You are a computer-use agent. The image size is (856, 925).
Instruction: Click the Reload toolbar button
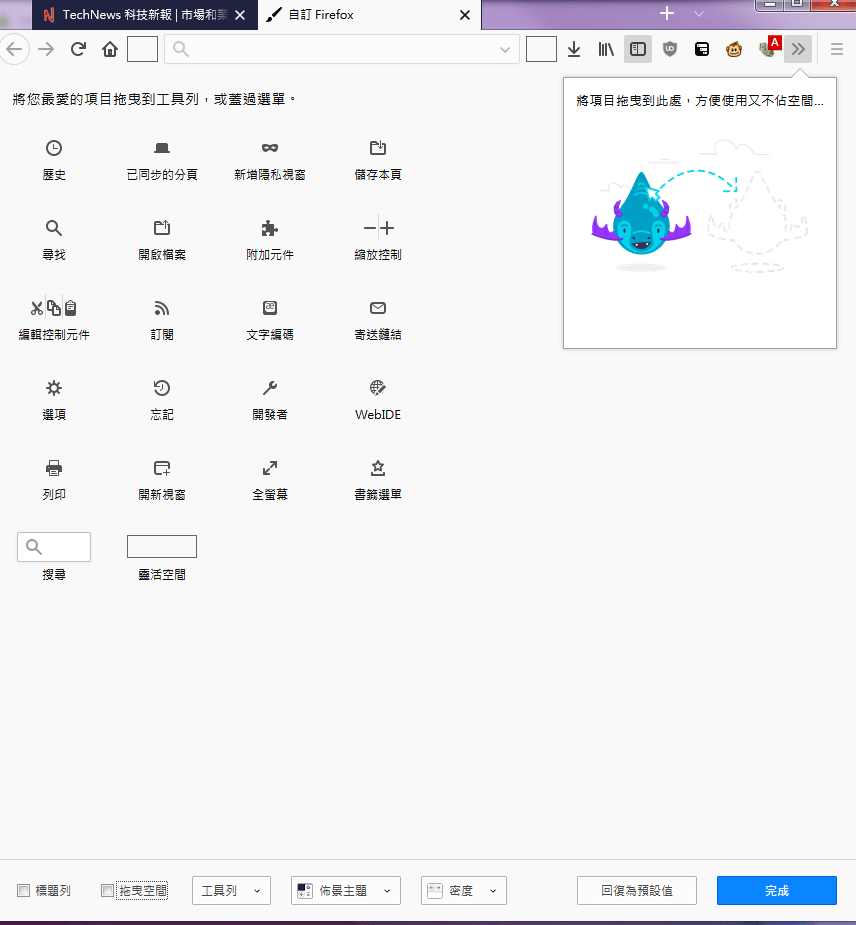78,49
